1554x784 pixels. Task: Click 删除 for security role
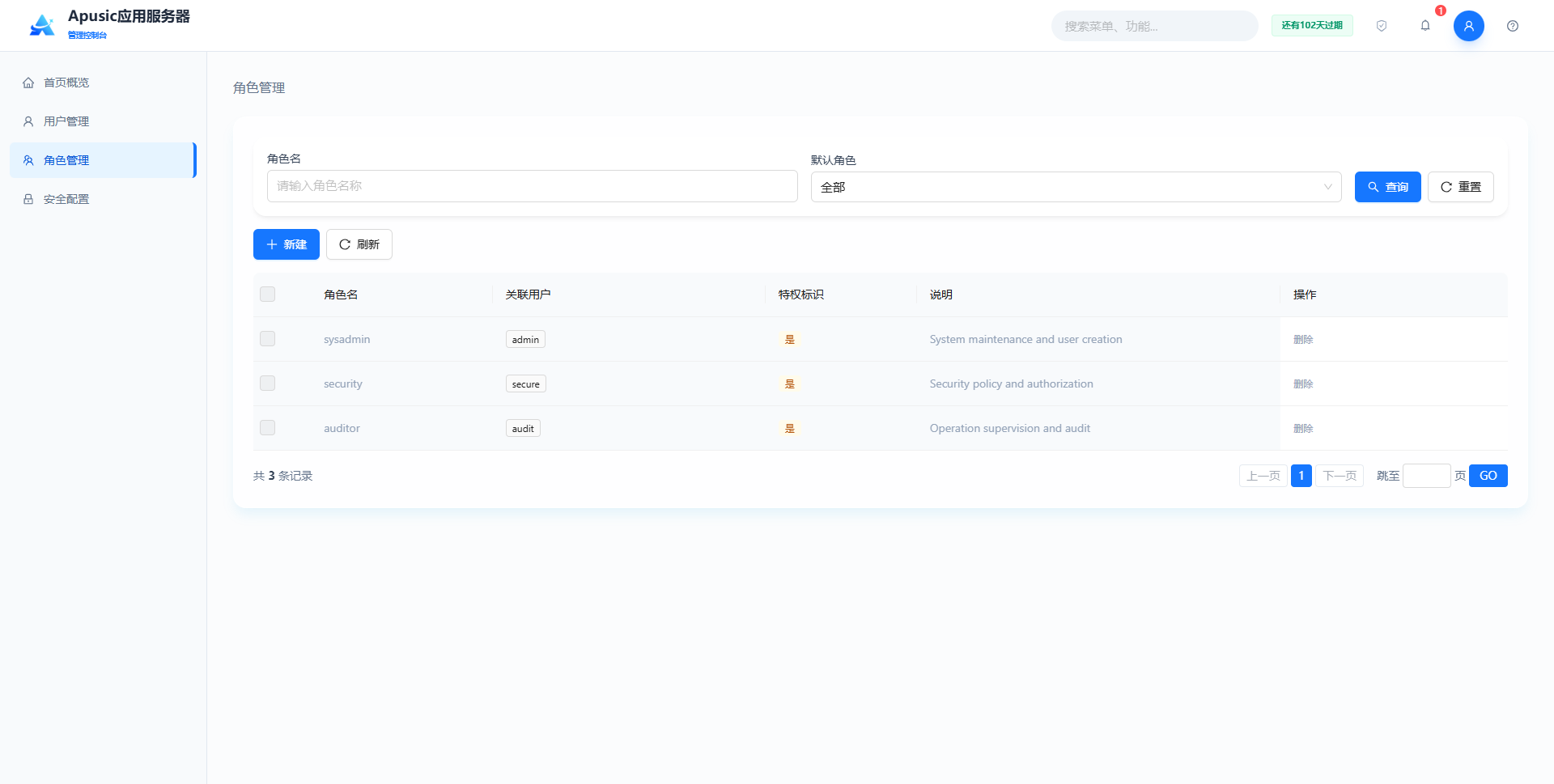coord(1303,384)
